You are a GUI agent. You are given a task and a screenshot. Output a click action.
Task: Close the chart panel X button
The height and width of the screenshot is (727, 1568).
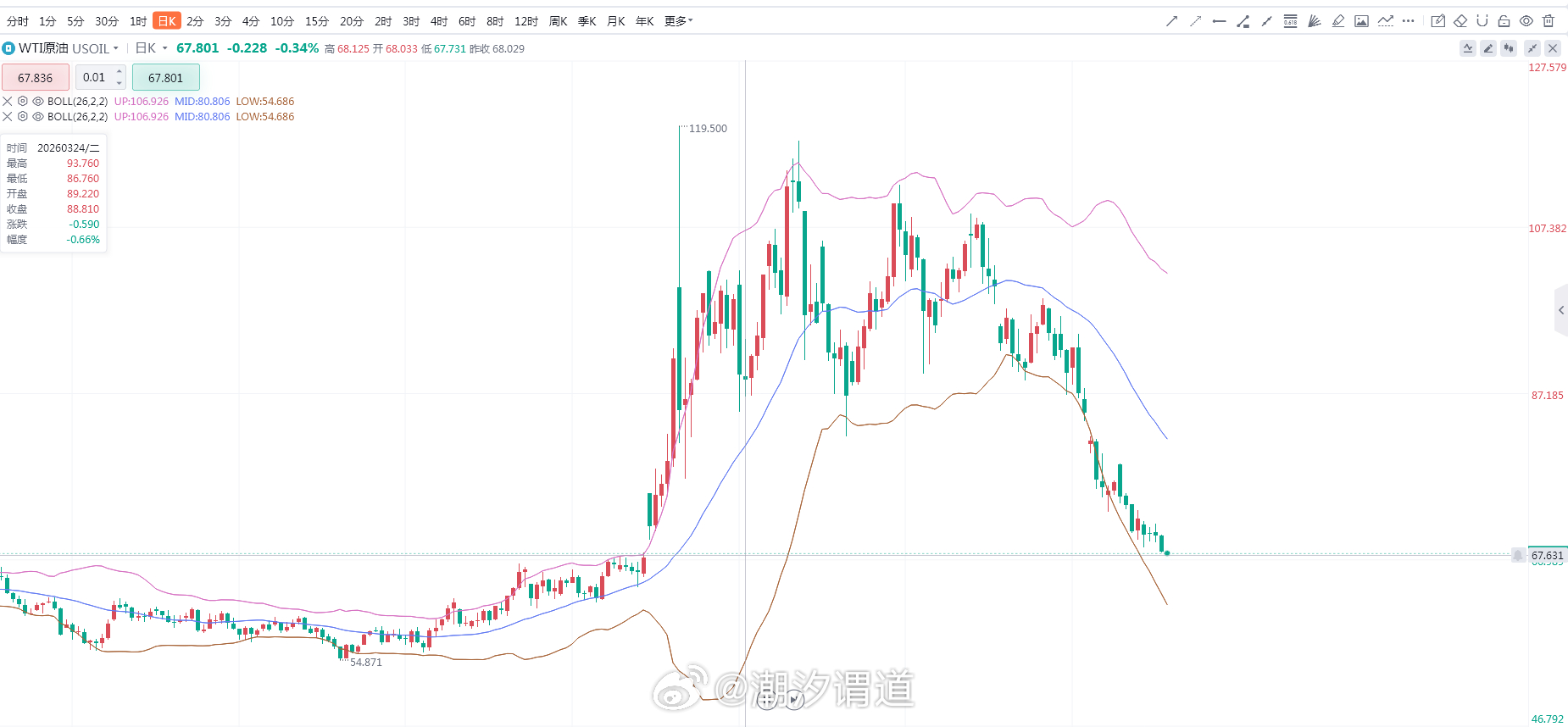(x=1553, y=48)
